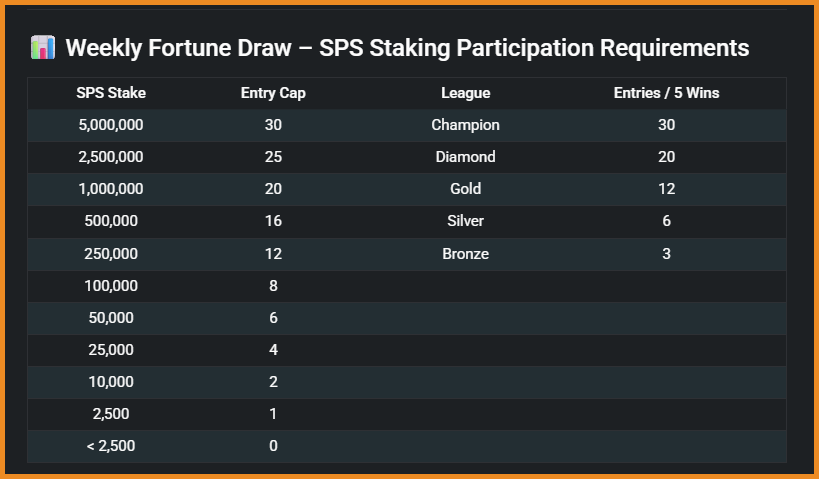Select the Bronze league cell
Viewport: 819px width, 479px height.
tap(465, 254)
